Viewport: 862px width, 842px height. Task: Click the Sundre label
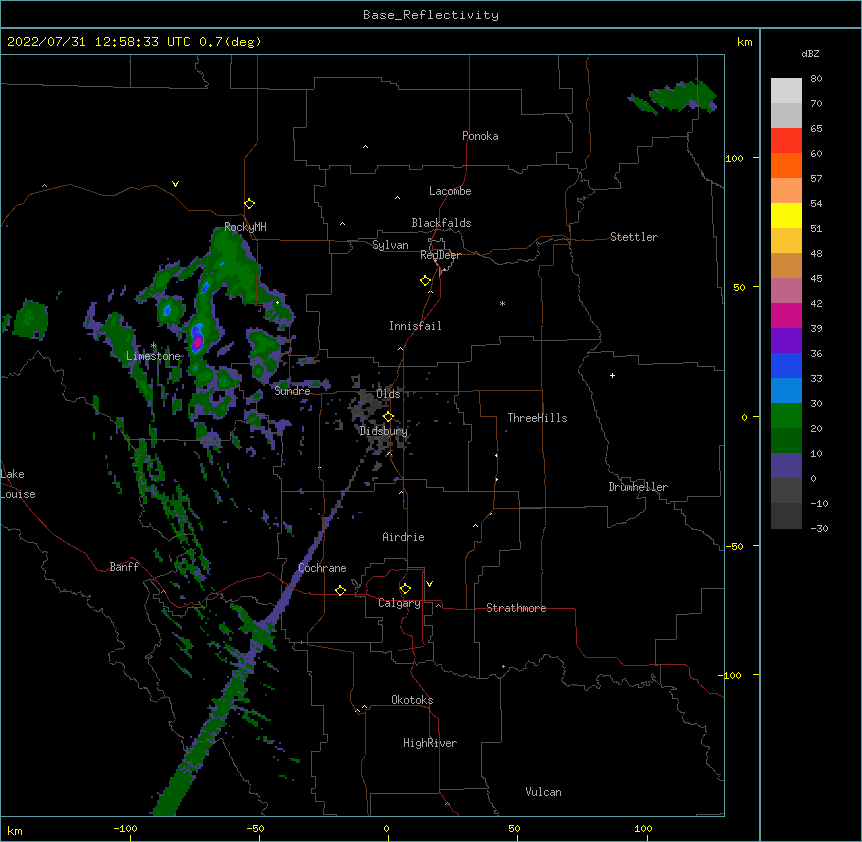click(292, 391)
